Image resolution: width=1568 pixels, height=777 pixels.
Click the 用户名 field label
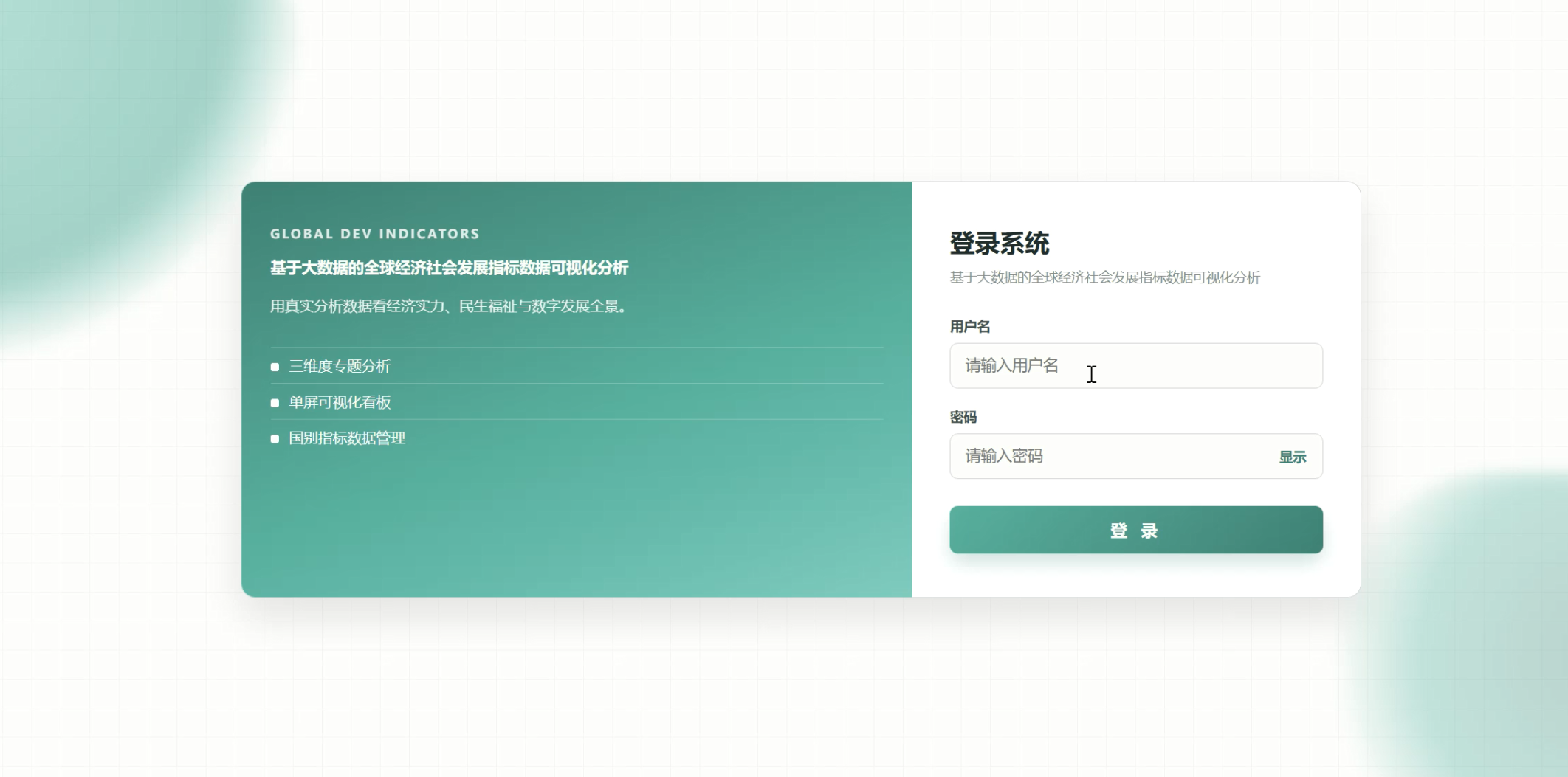[970, 326]
